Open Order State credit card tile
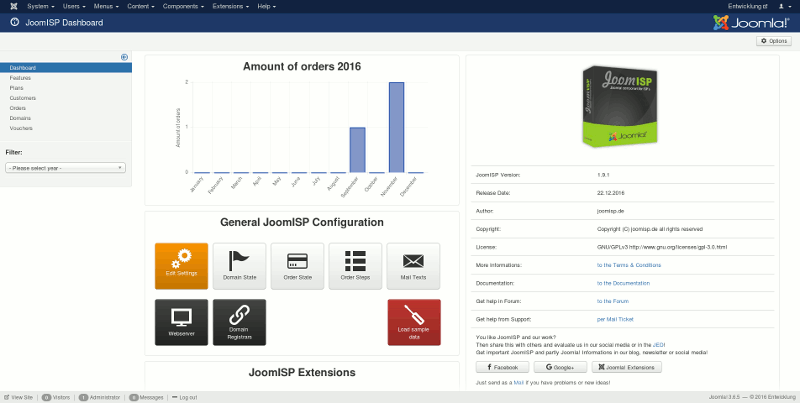The height and width of the screenshot is (403, 800). point(297,266)
